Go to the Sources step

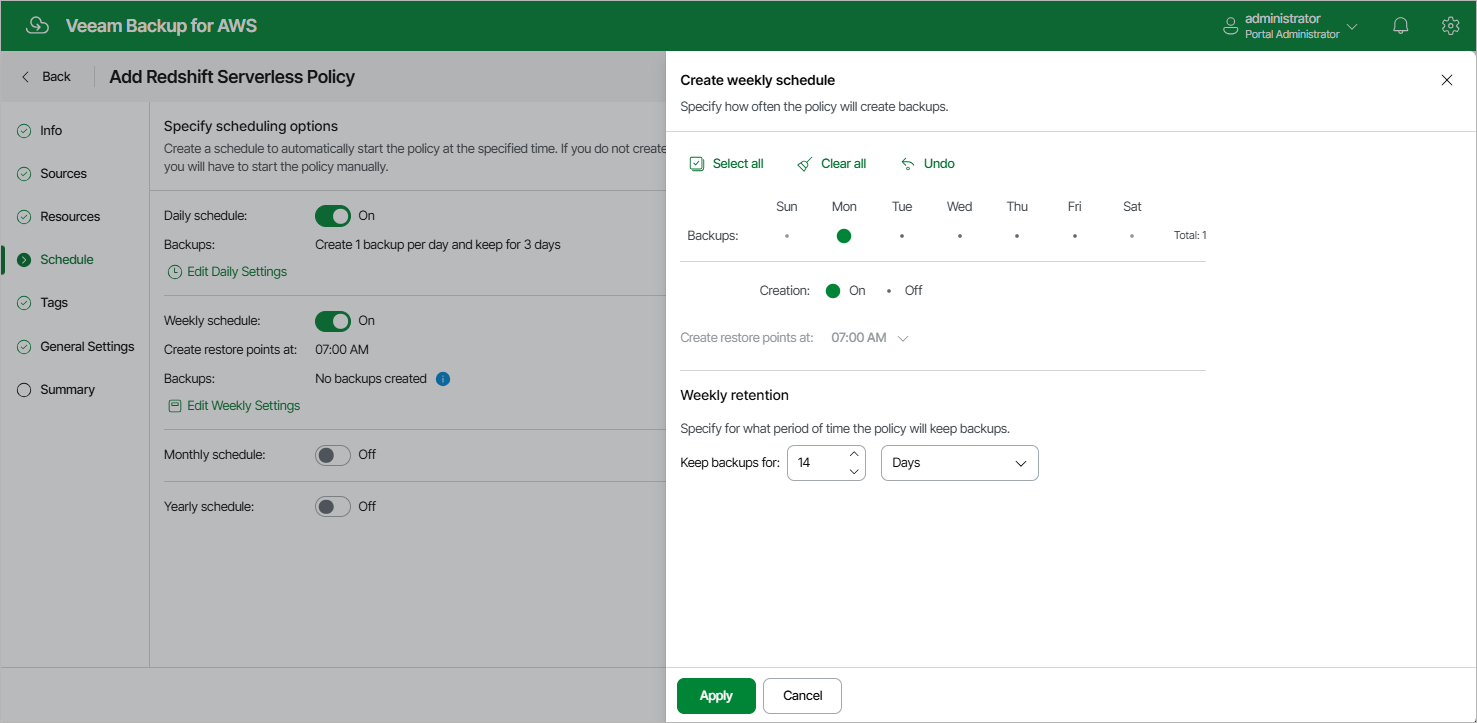point(63,174)
